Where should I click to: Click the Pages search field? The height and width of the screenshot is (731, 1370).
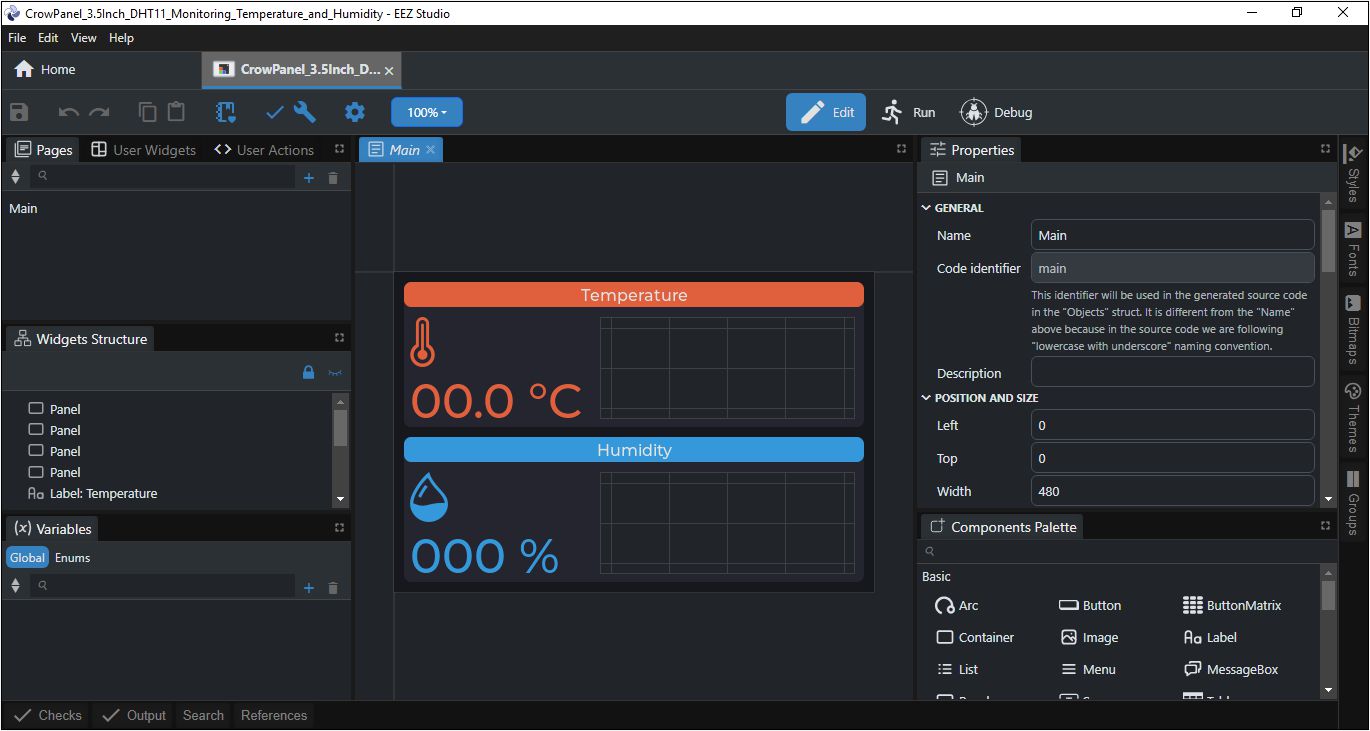pos(161,177)
